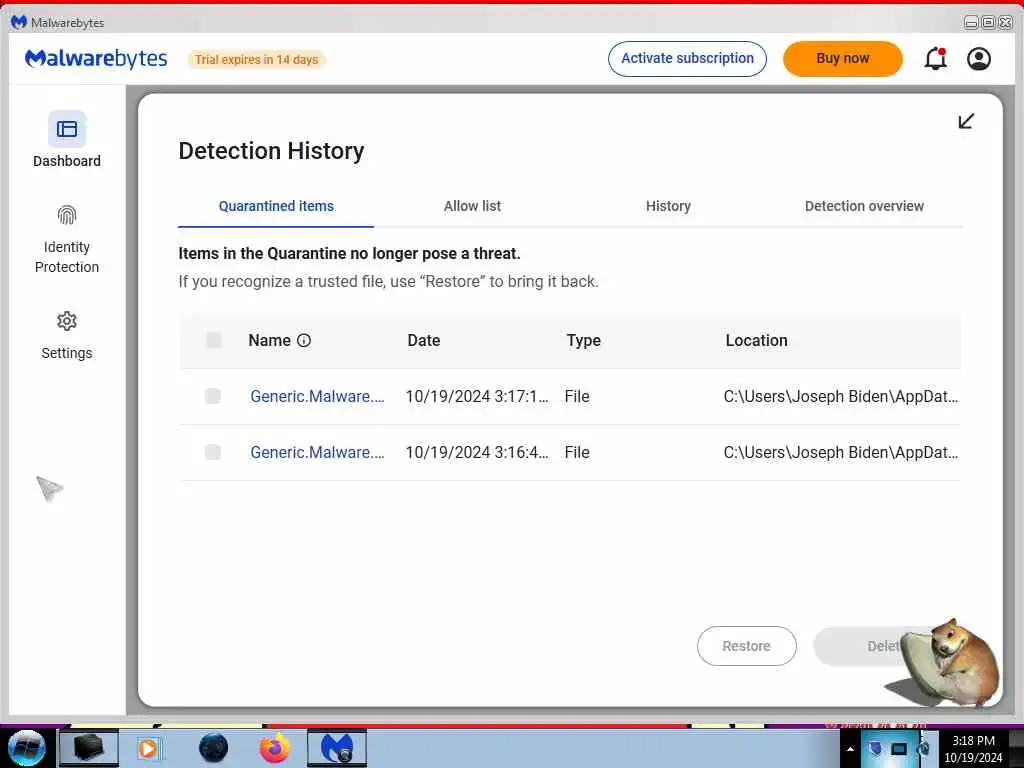Open the second Generic.Malware link

pyautogui.click(x=317, y=453)
